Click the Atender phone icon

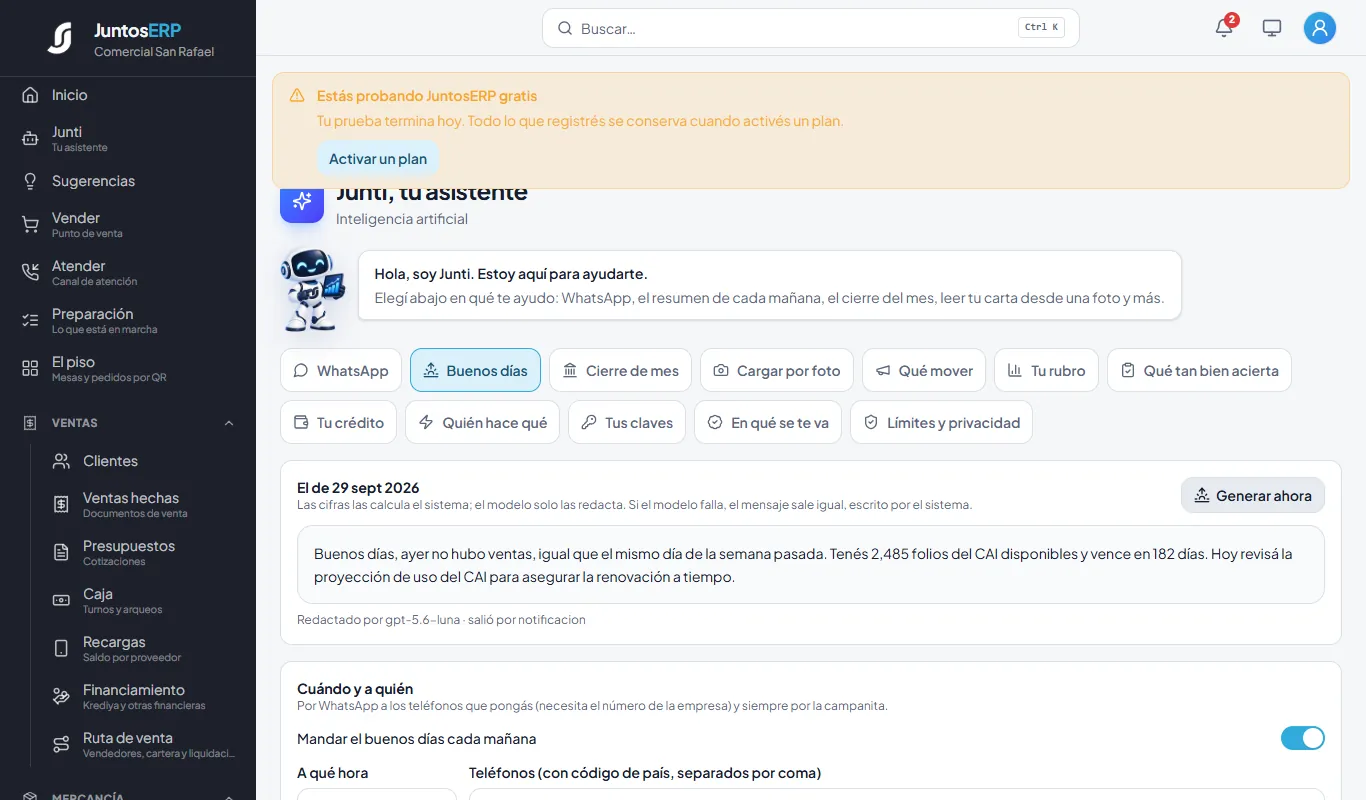tap(30, 272)
